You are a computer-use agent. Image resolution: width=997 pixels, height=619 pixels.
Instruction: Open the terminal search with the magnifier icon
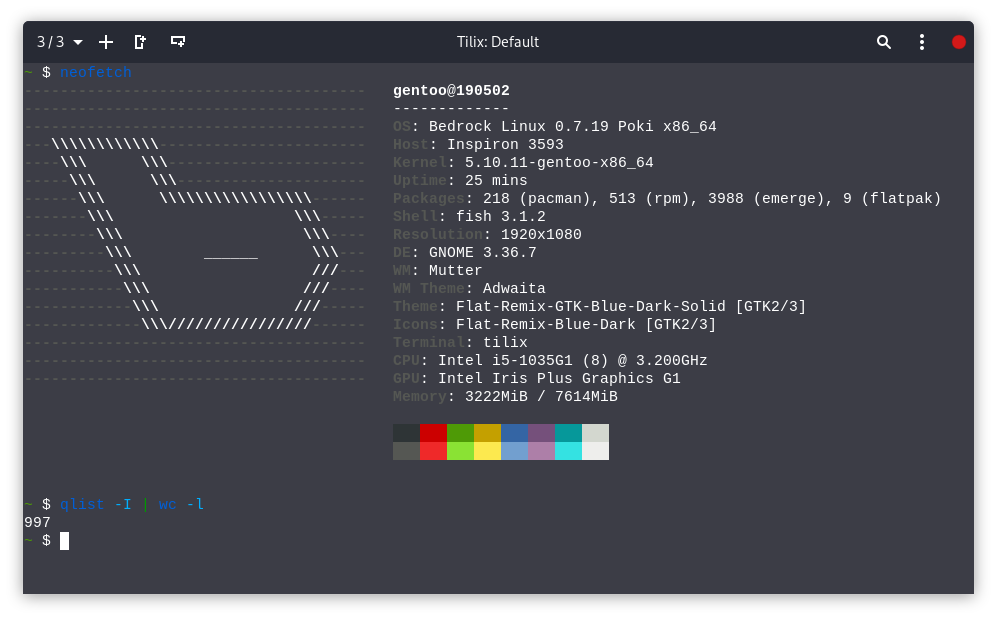[883, 42]
